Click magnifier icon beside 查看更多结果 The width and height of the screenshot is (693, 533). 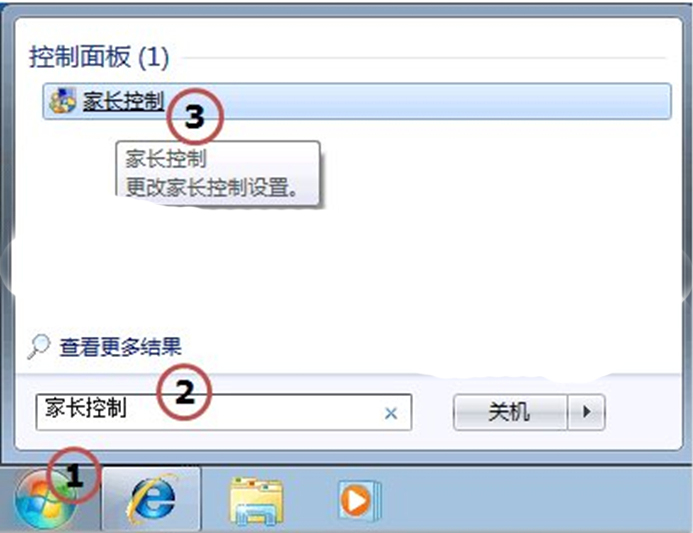39,346
